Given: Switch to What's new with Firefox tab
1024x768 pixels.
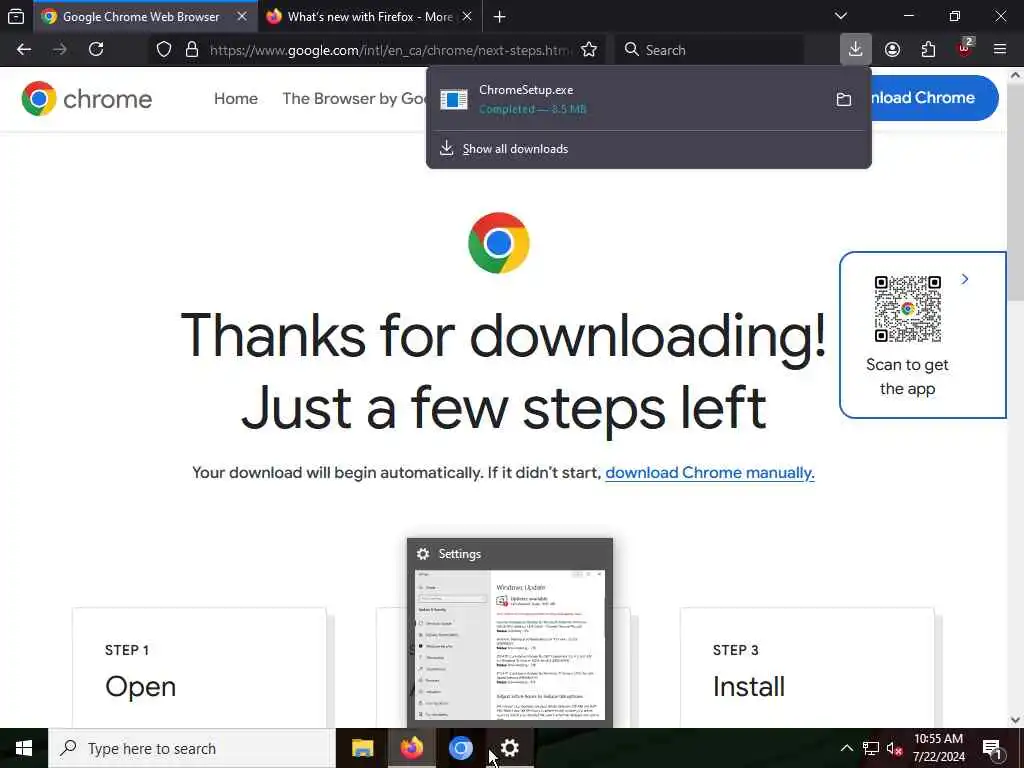Looking at the screenshot, I should pyautogui.click(x=370, y=16).
